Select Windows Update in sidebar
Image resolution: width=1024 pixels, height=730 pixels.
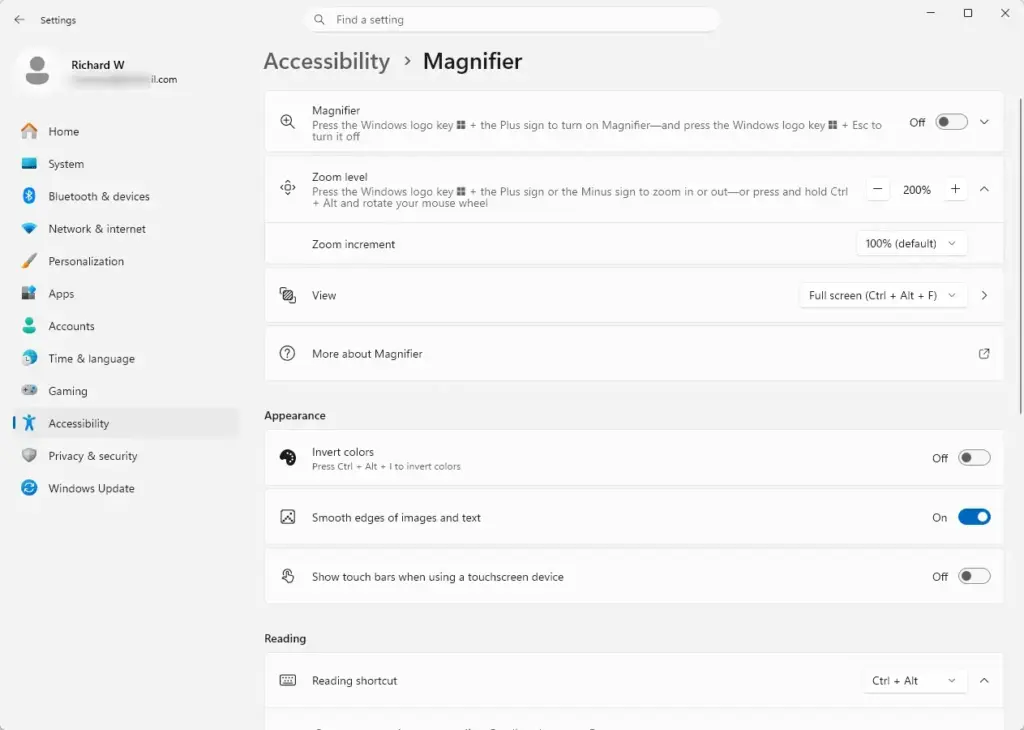pyautogui.click(x=126, y=488)
